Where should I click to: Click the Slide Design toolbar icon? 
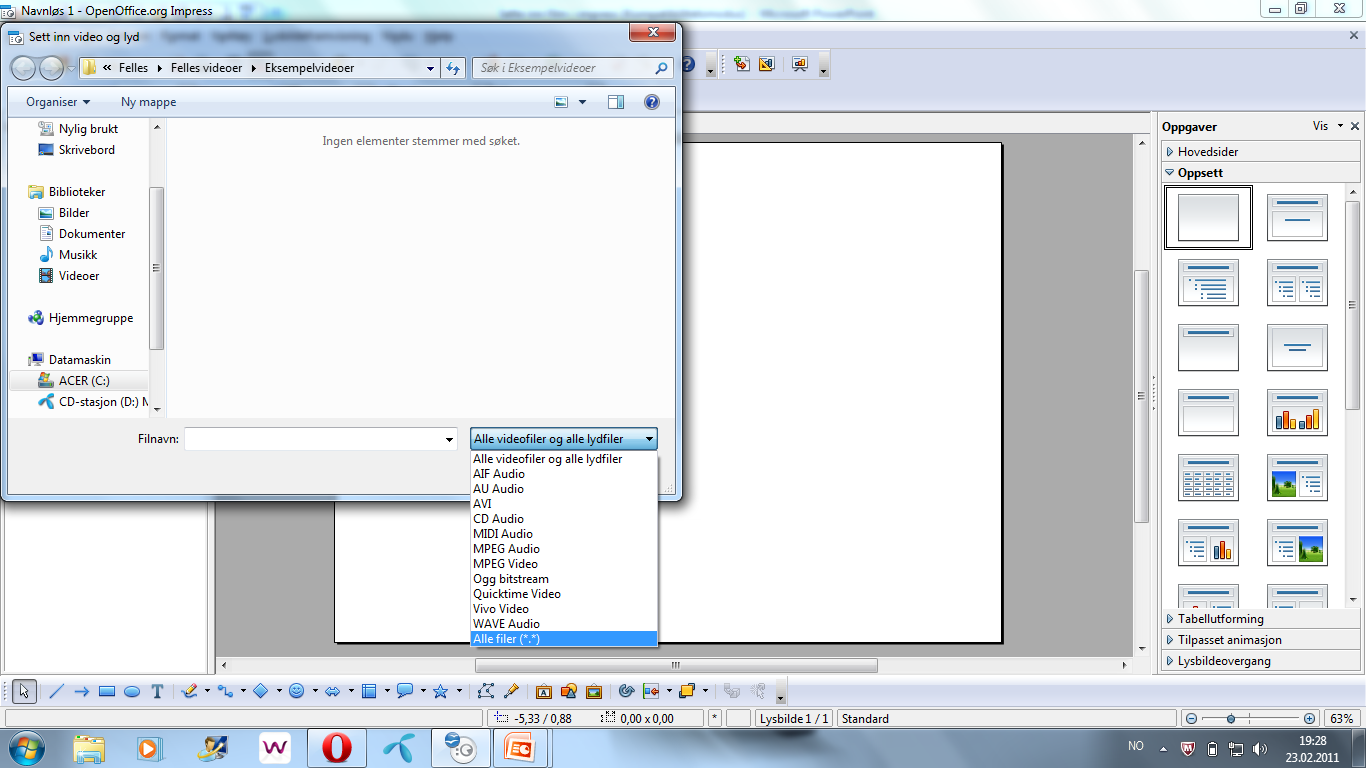coord(767,65)
